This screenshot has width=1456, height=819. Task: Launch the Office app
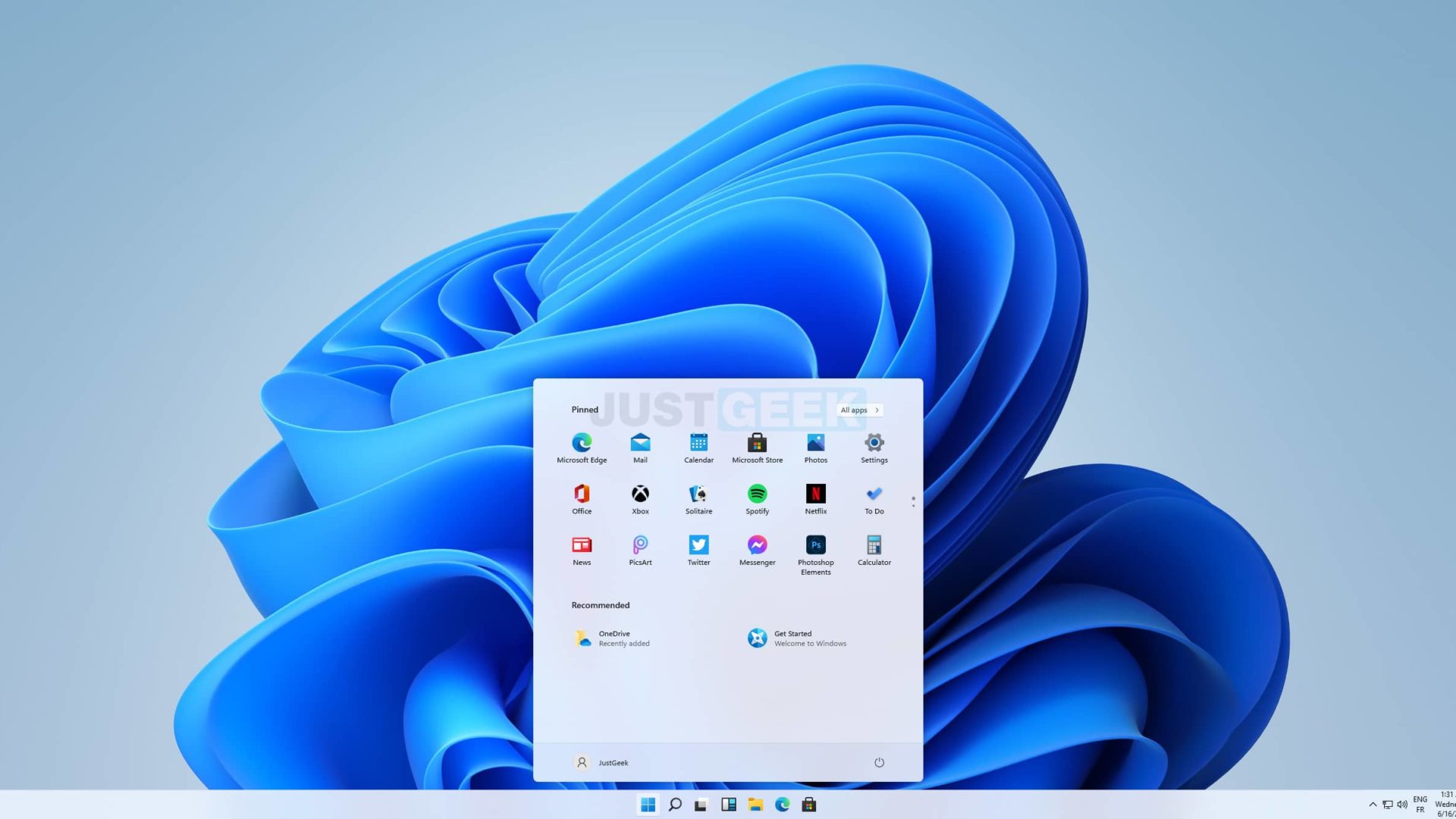582,500
